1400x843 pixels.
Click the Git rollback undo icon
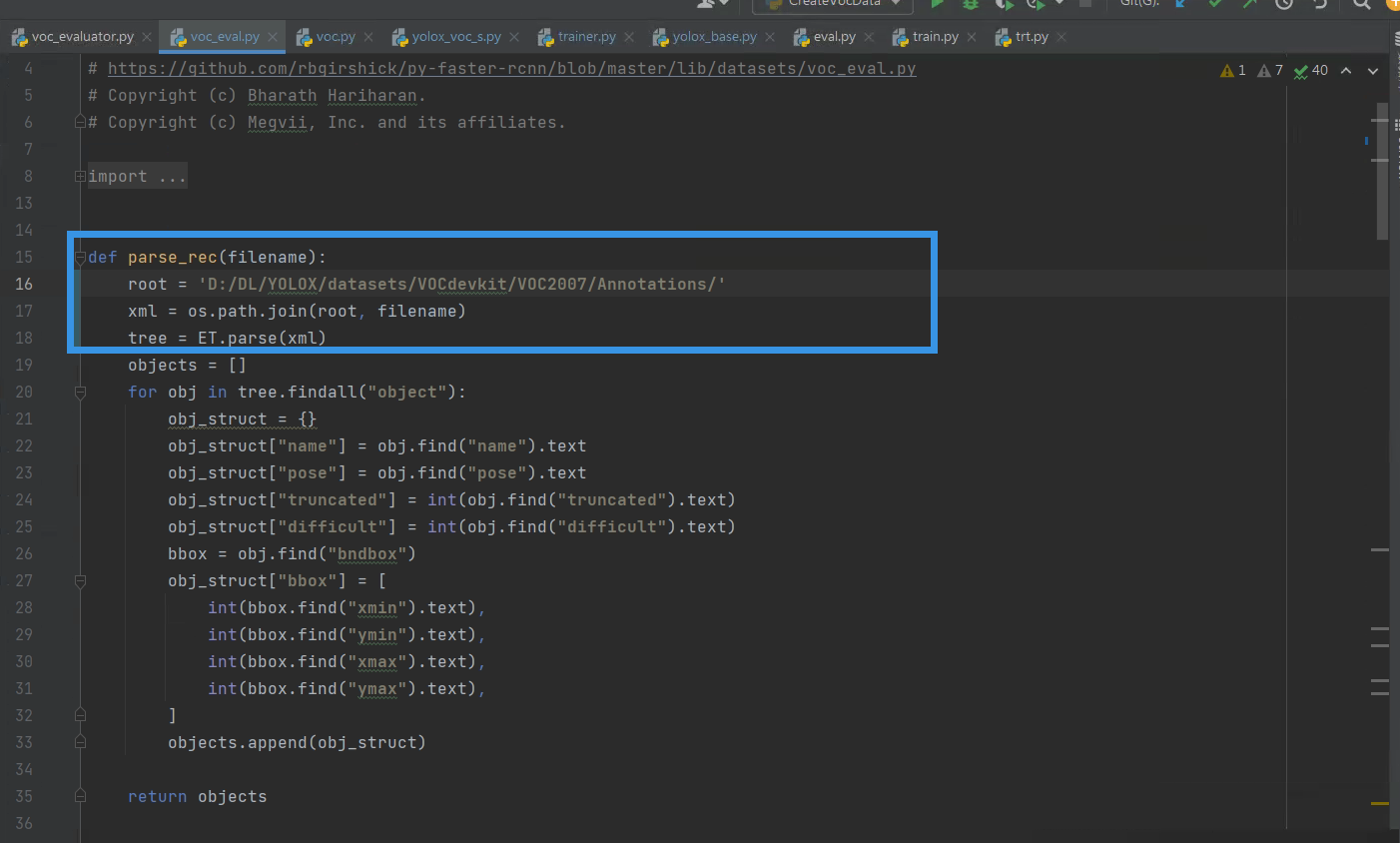(1320, 4)
